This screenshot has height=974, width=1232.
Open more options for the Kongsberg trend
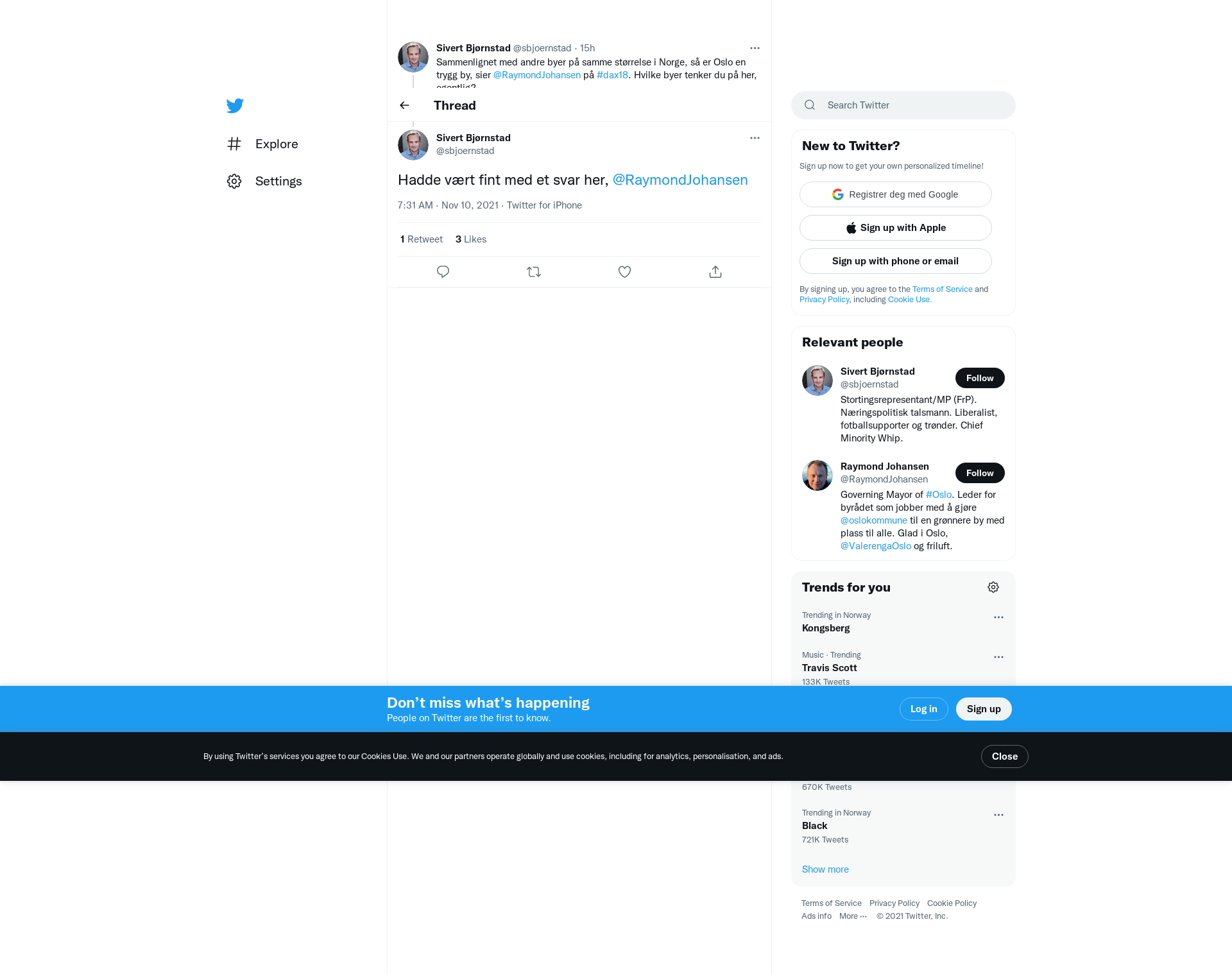pos(998,617)
